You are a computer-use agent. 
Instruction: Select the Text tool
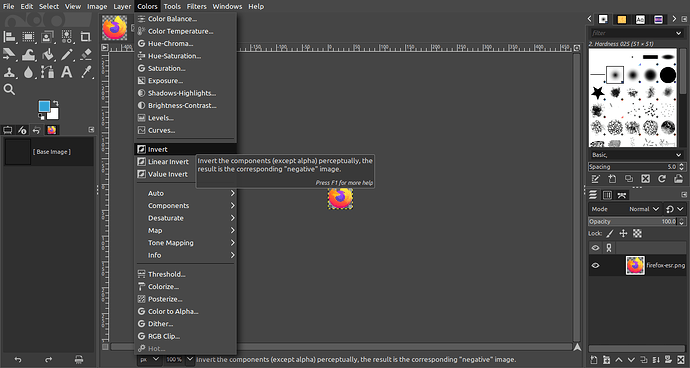point(66,72)
